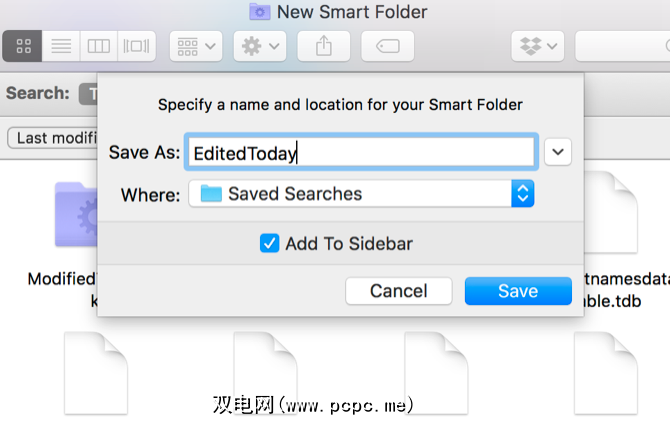Expand the save dialog with chevron button
This screenshot has height=428, width=670.
pos(559,152)
